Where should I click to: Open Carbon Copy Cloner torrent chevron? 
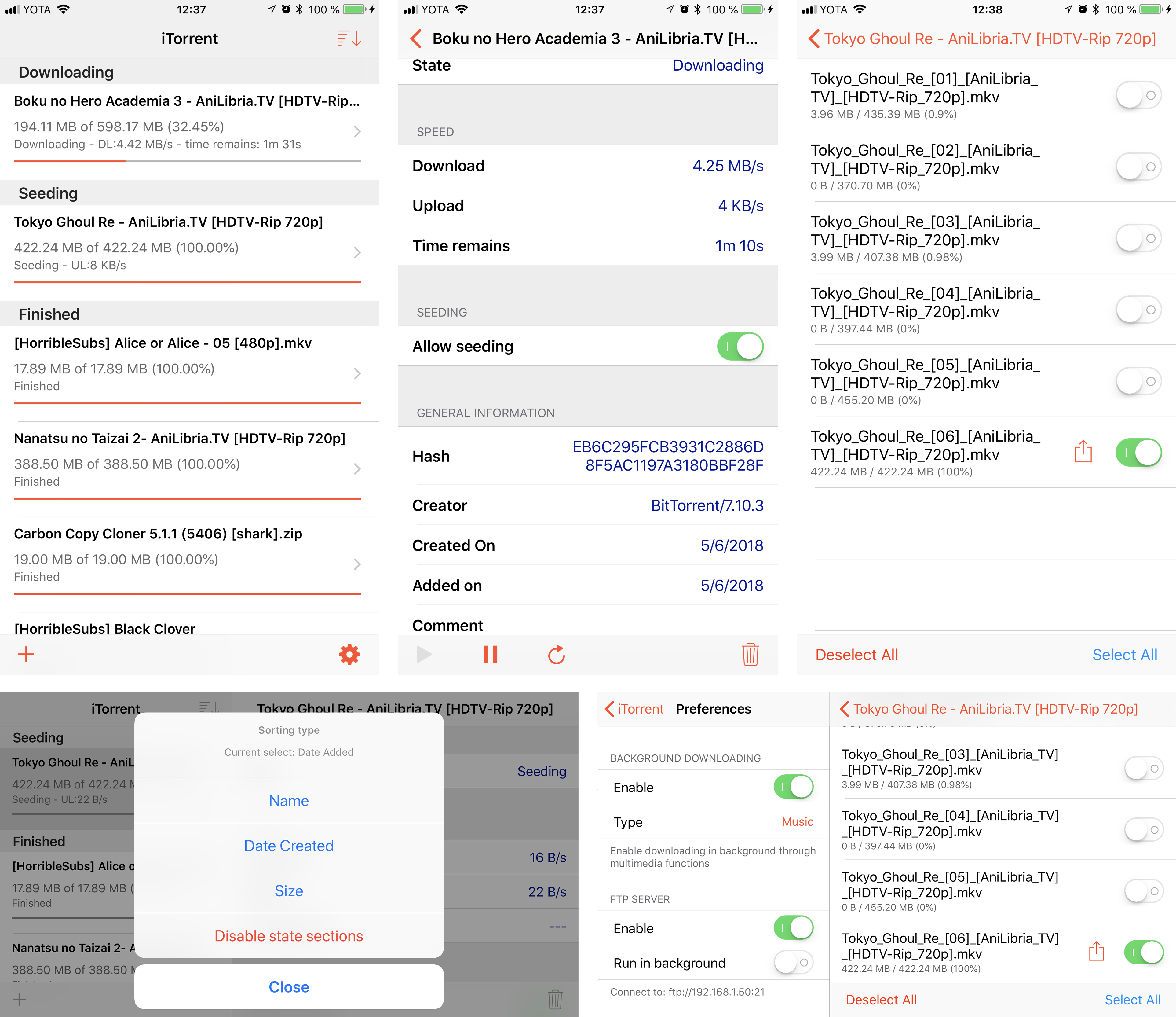(357, 564)
